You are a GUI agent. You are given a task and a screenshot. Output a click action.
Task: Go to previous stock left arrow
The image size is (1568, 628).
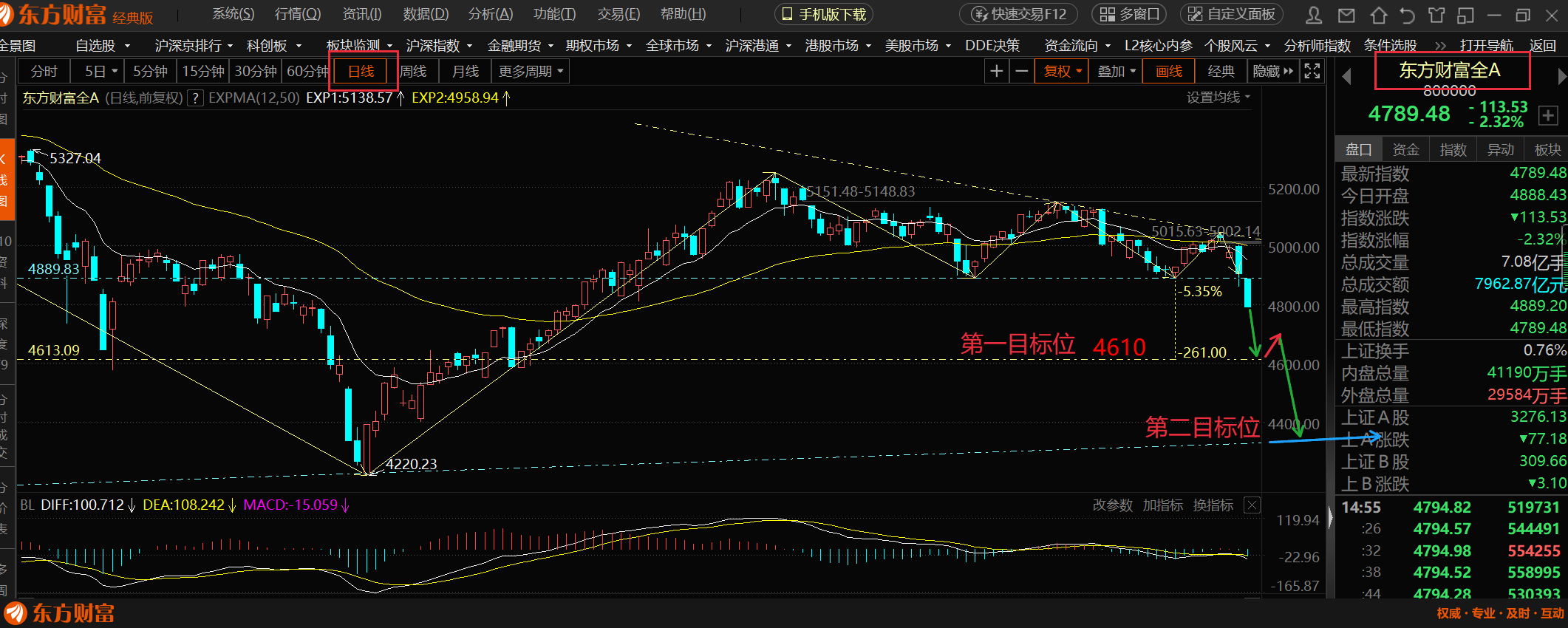(1346, 76)
